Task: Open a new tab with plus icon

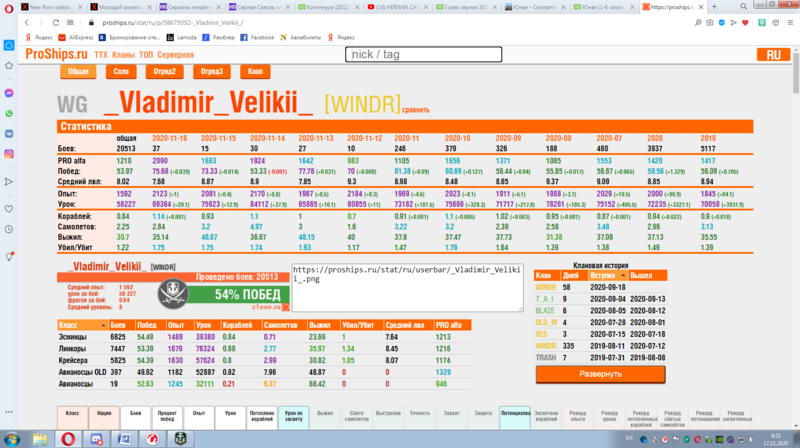Action: tap(714, 7)
